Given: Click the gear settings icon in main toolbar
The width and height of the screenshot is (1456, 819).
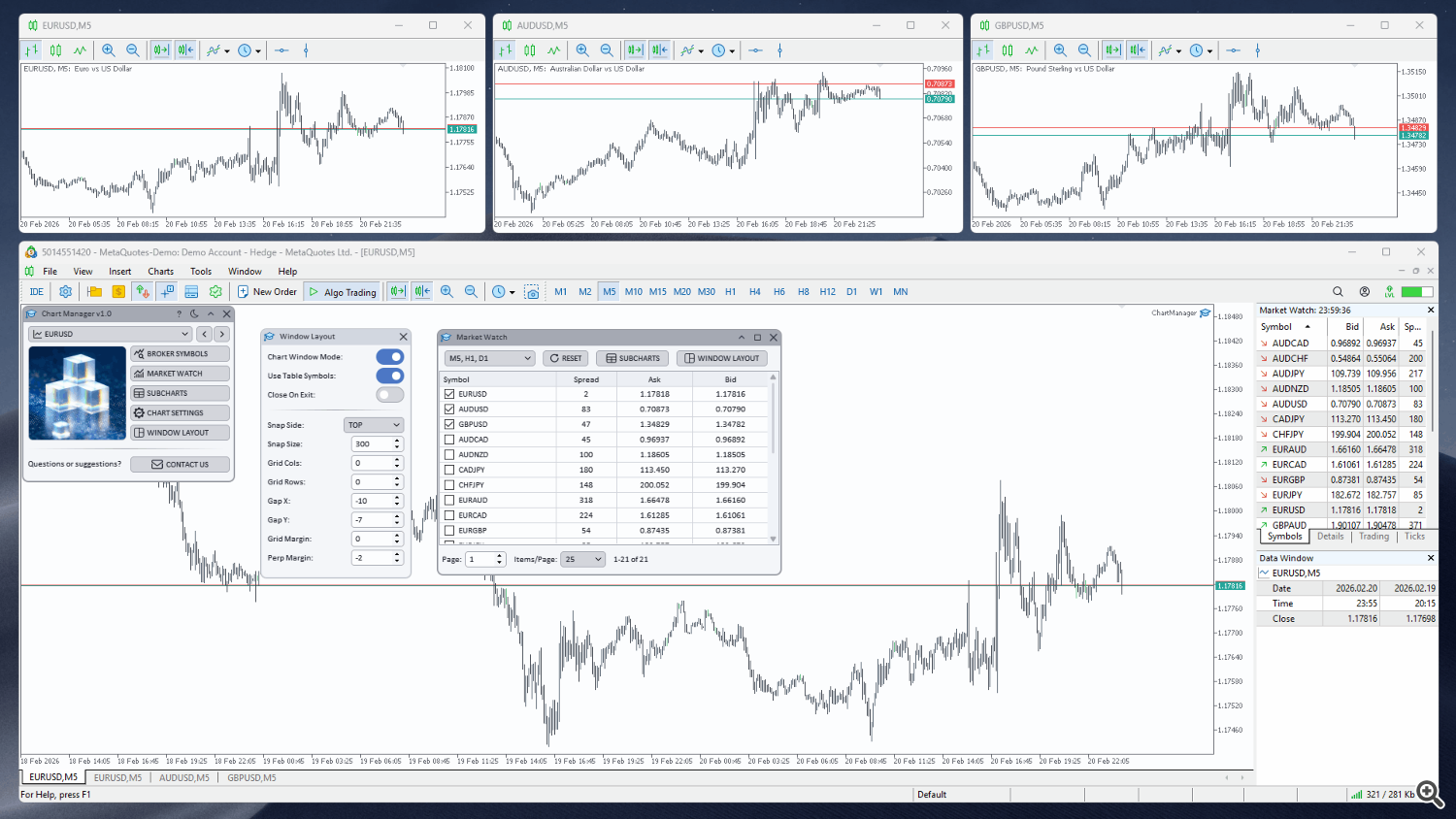Looking at the screenshot, I should (x=66, y=291).
